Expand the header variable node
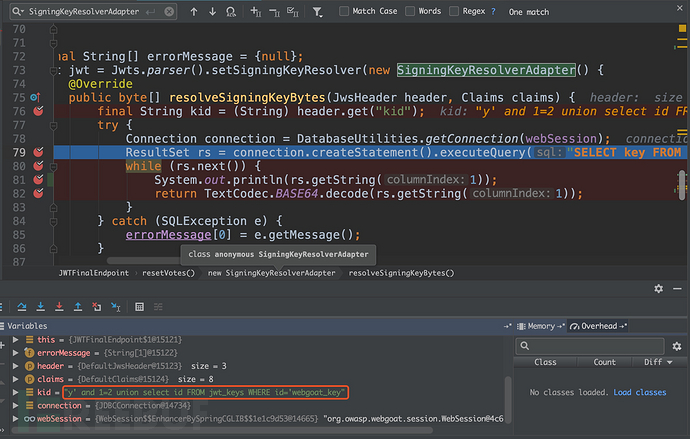The width and height of the screenshot is (690, 439). click(x=14, y=367)
